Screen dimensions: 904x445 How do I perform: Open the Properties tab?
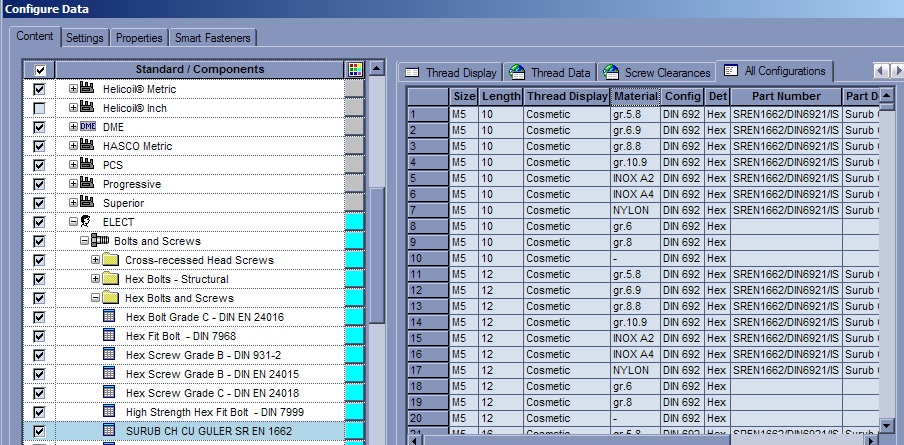click(139, 37)
